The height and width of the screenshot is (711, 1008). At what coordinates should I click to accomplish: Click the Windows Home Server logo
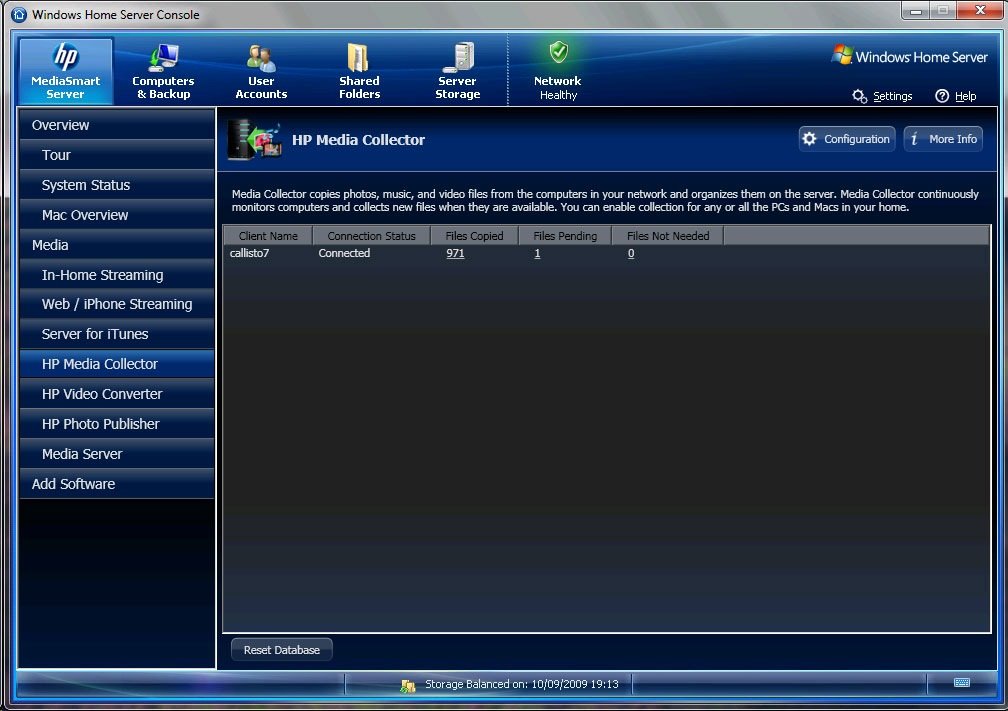click(910, 57)
